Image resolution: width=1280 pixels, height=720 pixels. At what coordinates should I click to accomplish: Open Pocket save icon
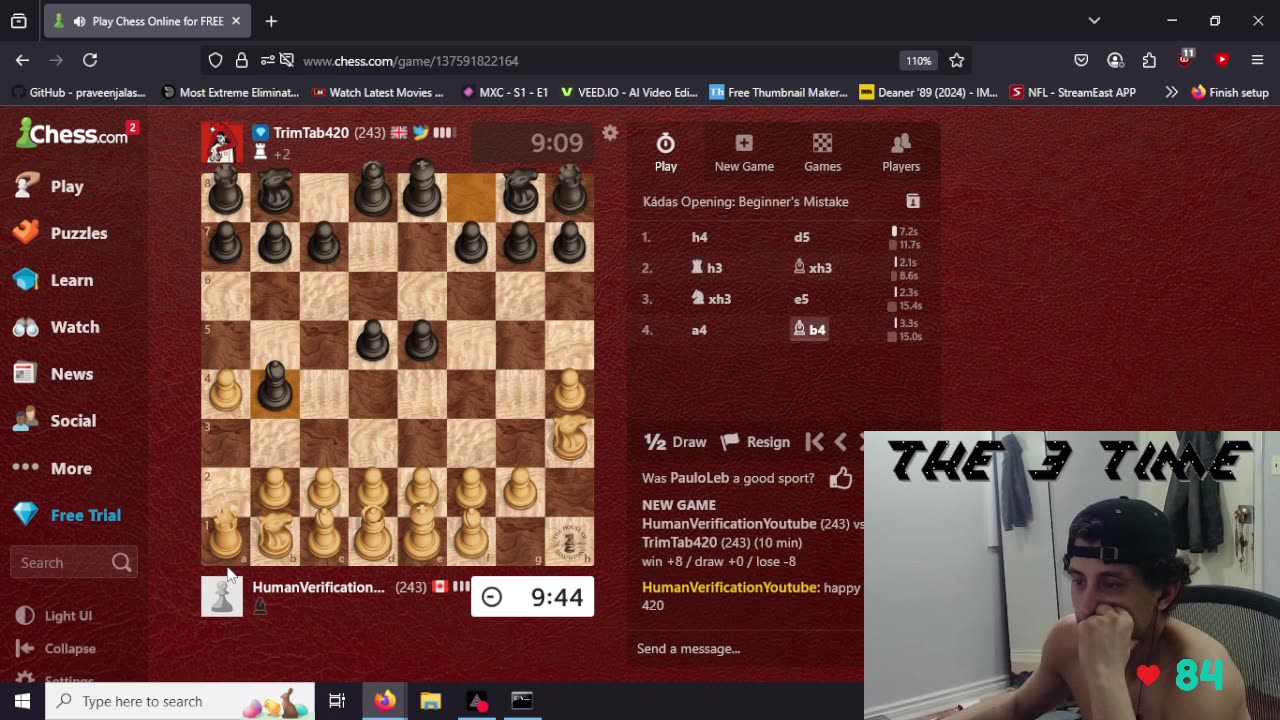[x=1081, y=60]
